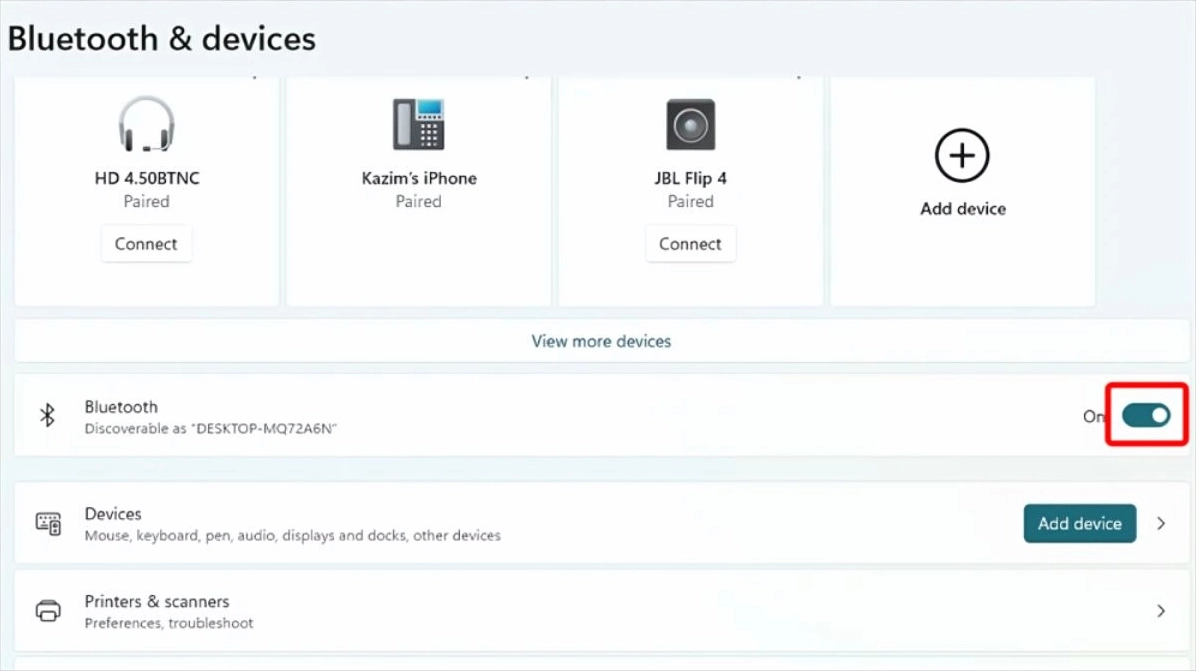Click the headset icon for HD 4.50BTNC
Viewport: 1196px width, 671px height.
pyautogui.click(x=146, y=124)
